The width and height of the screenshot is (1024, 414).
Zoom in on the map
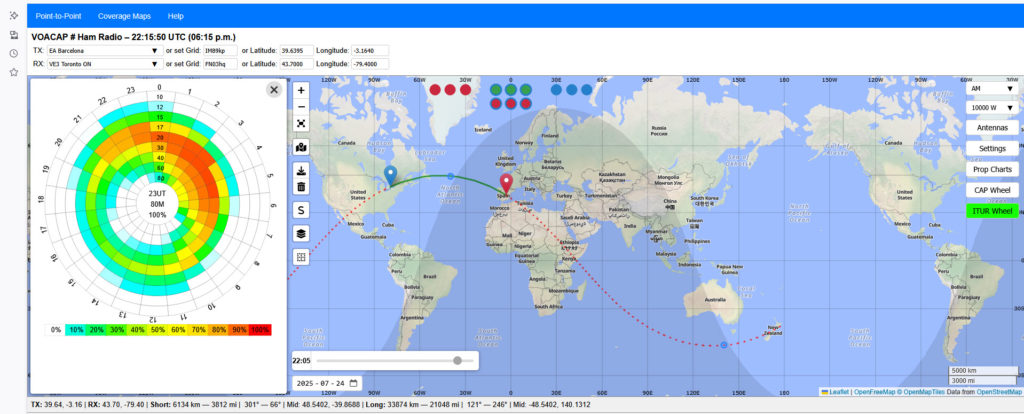coord(301,89)
